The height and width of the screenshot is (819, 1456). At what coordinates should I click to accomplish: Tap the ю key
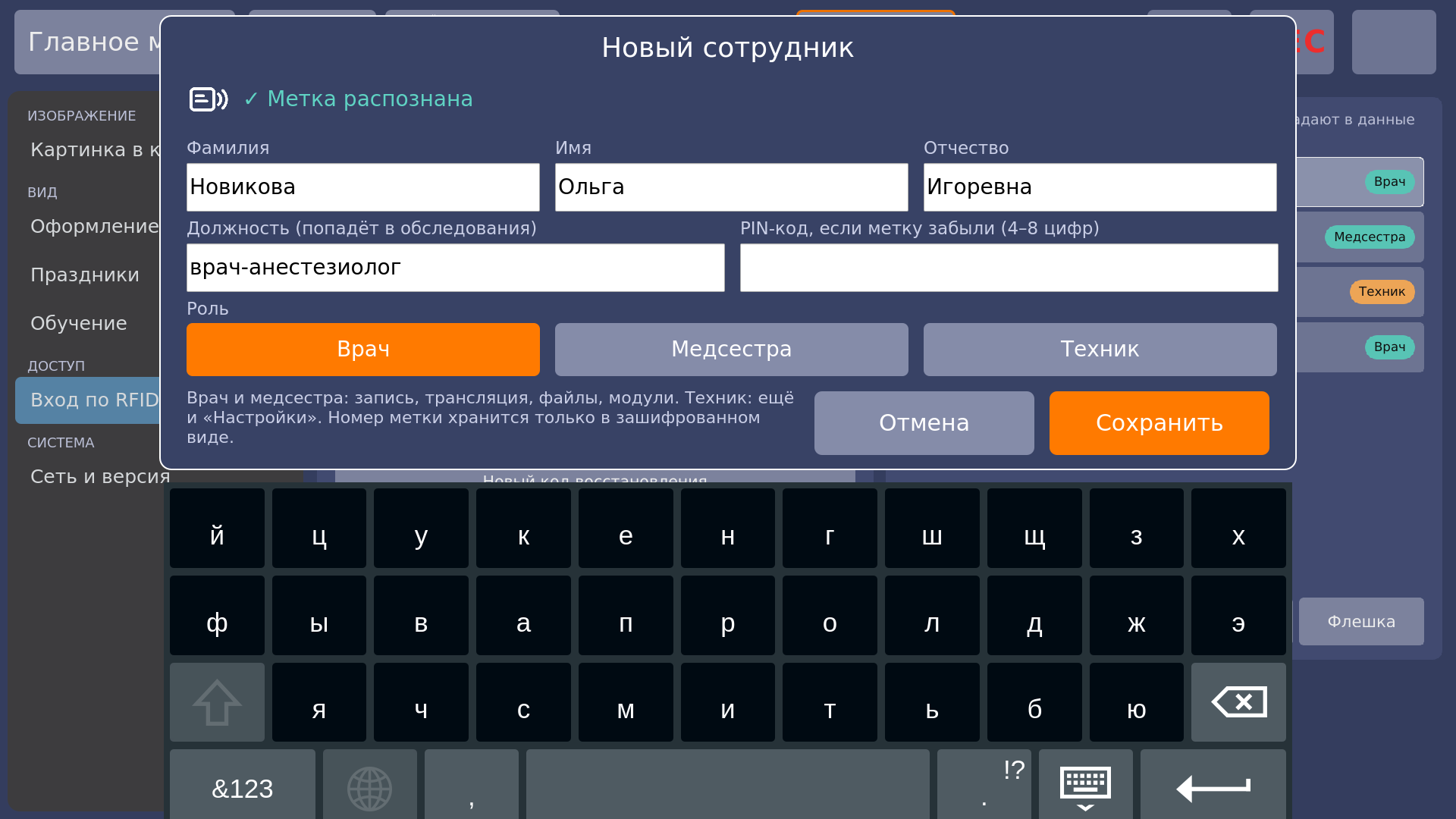1136,702
